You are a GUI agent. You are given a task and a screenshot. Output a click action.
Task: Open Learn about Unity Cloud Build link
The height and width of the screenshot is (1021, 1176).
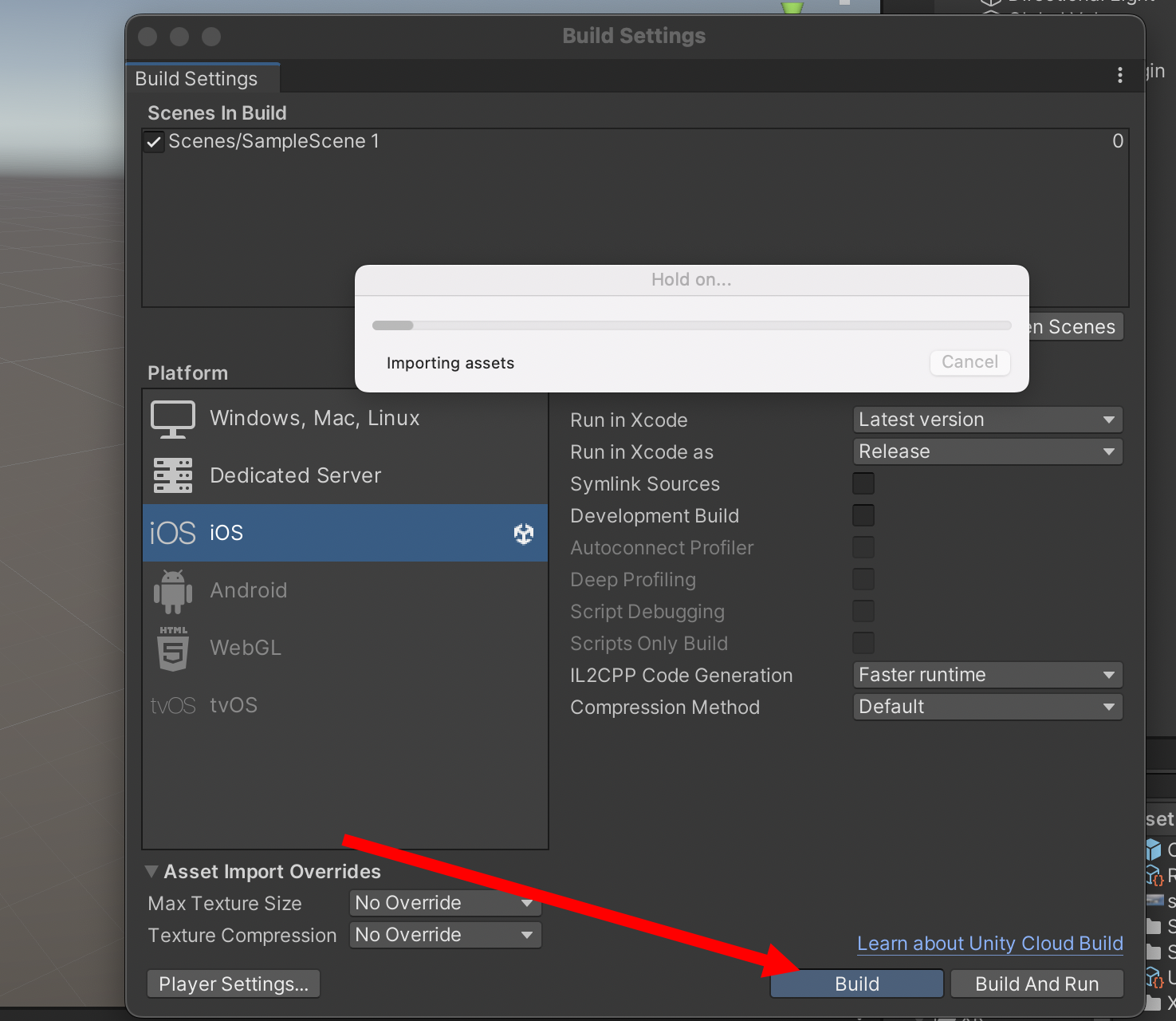coord(990,944)
